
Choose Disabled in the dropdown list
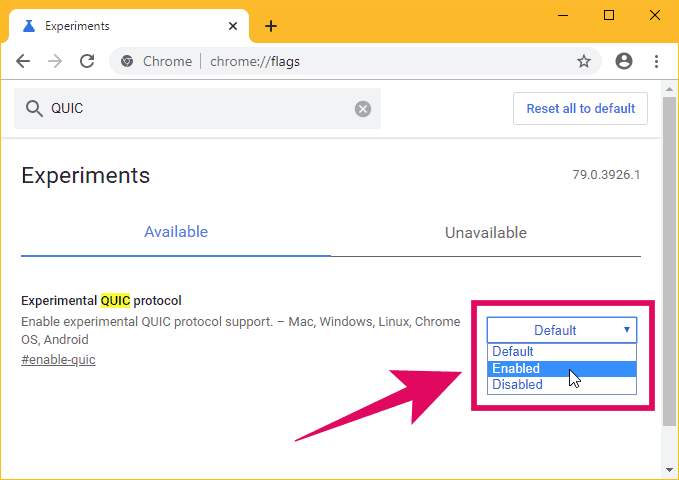(x=562, y=384)
